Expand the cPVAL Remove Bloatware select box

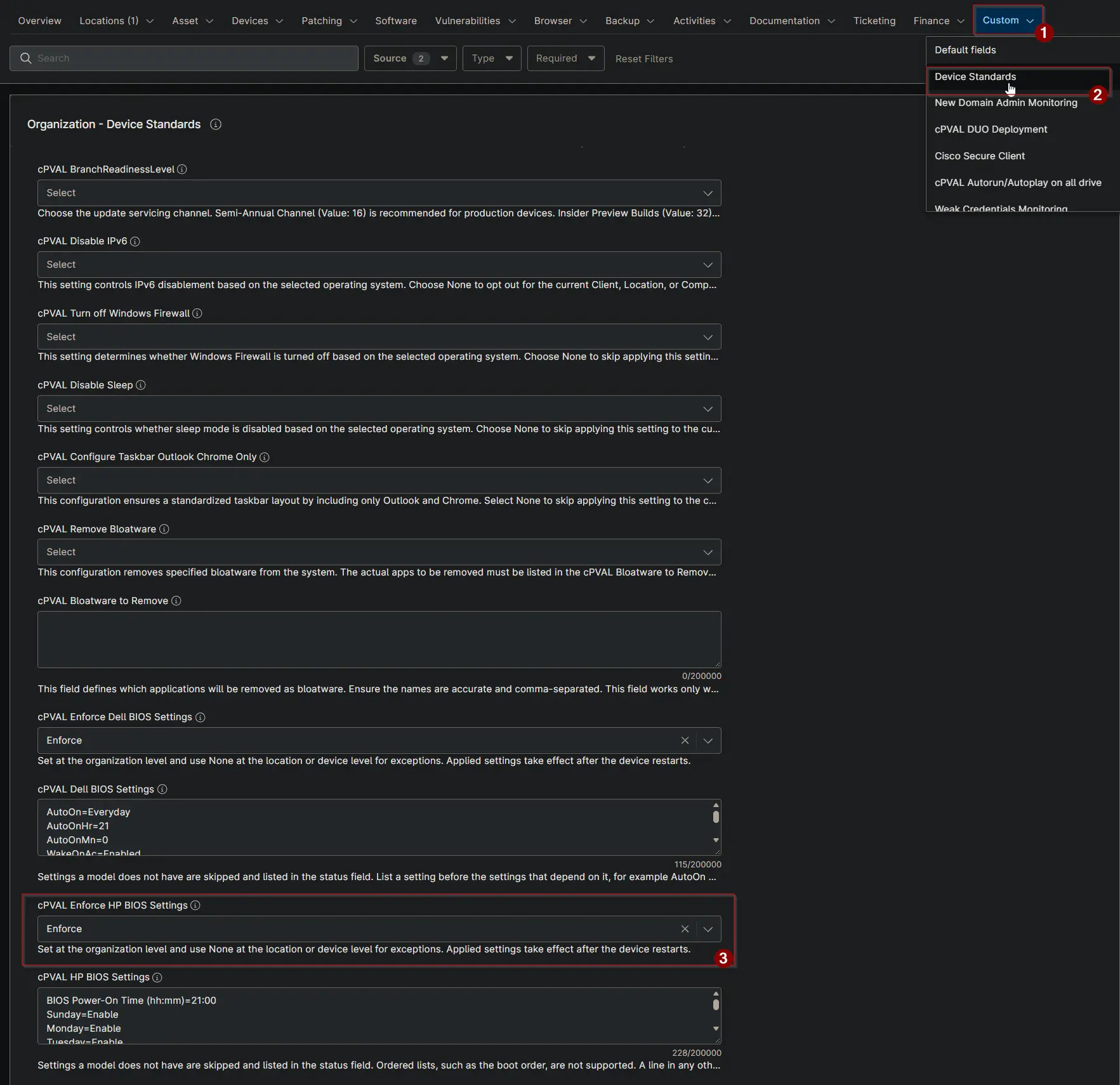pyautogui.click(x=379, y=552)
